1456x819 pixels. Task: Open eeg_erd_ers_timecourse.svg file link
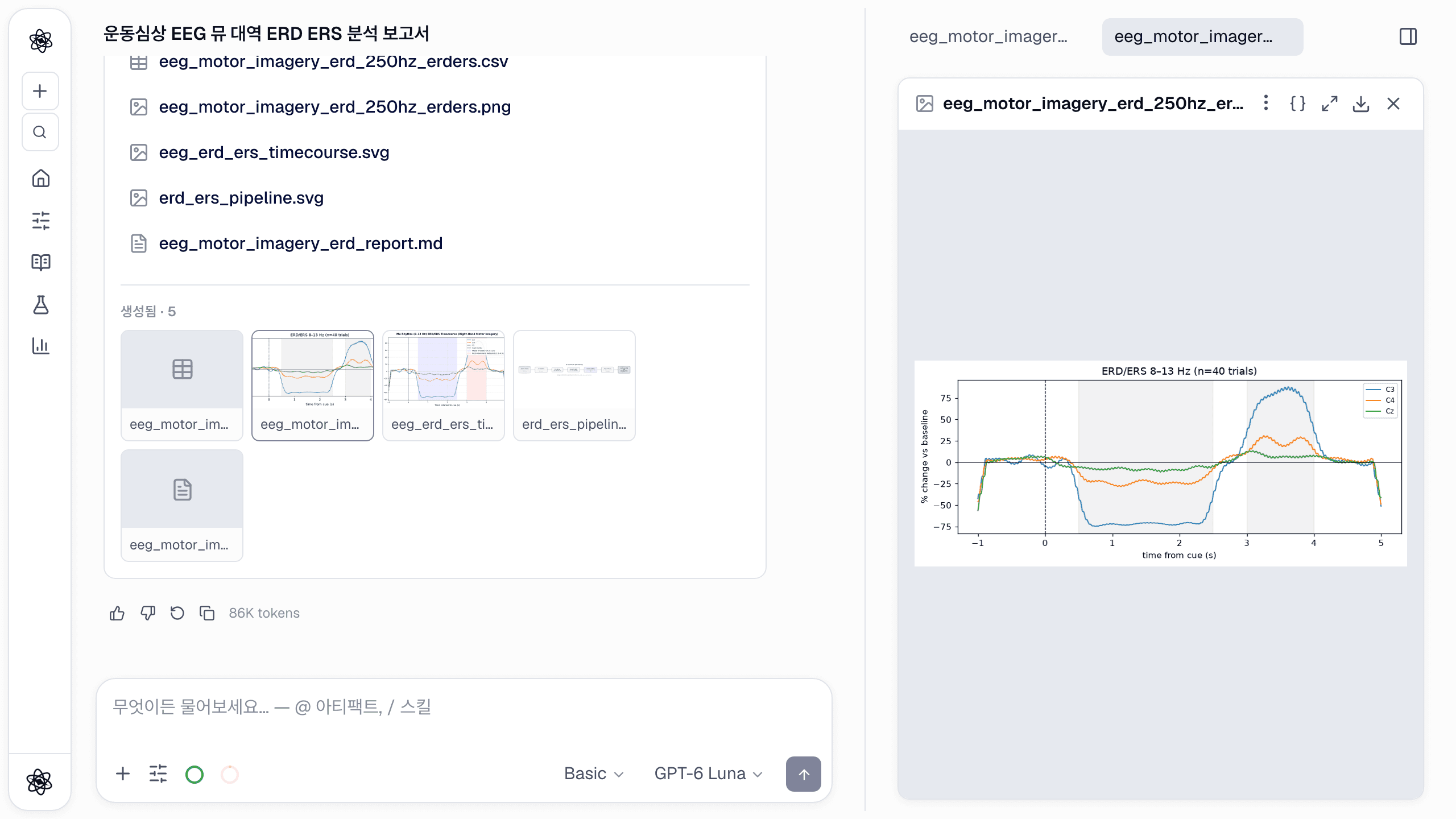click(x=274, y=152)
